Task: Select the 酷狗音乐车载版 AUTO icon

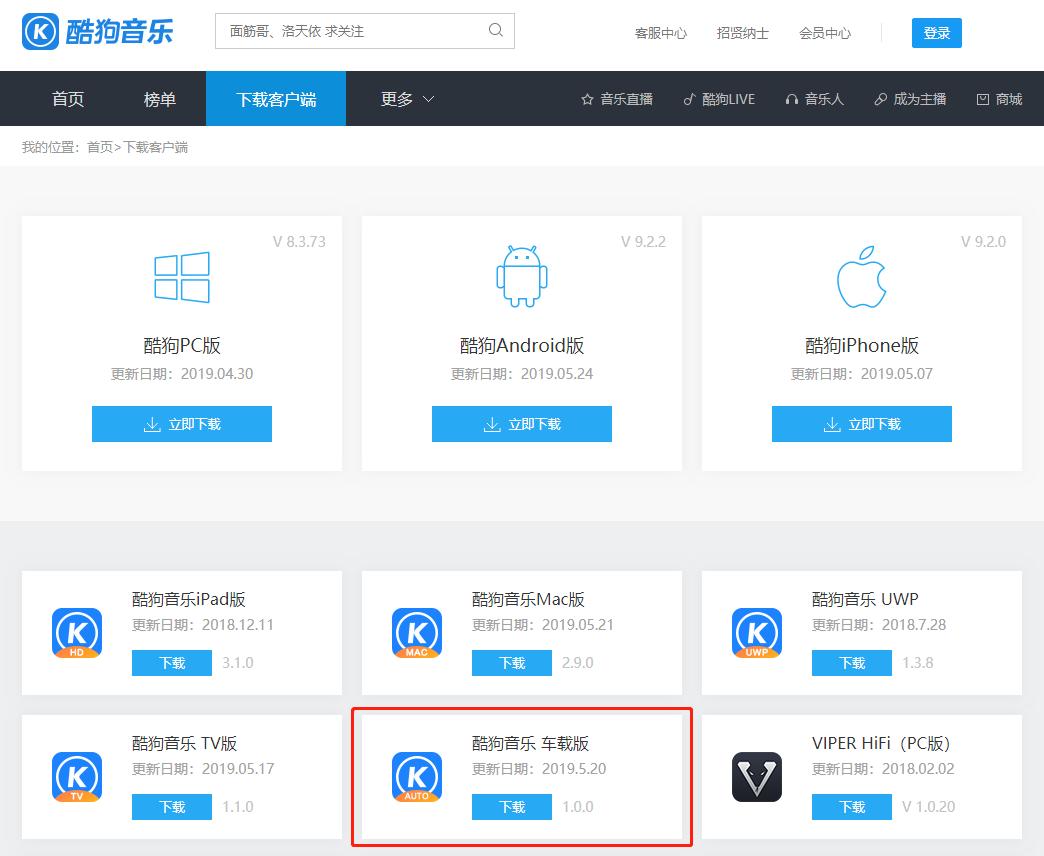Action: (x=417, y=777)
